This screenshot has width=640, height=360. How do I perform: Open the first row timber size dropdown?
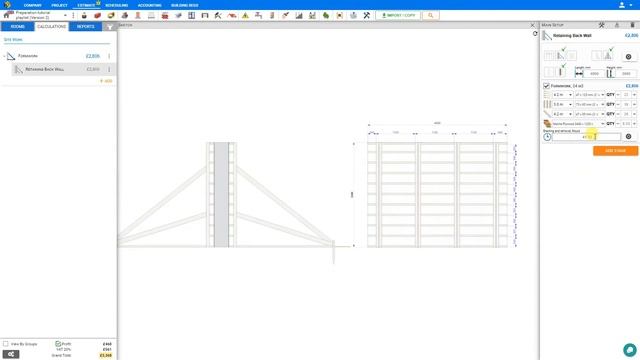coord(590,95)
